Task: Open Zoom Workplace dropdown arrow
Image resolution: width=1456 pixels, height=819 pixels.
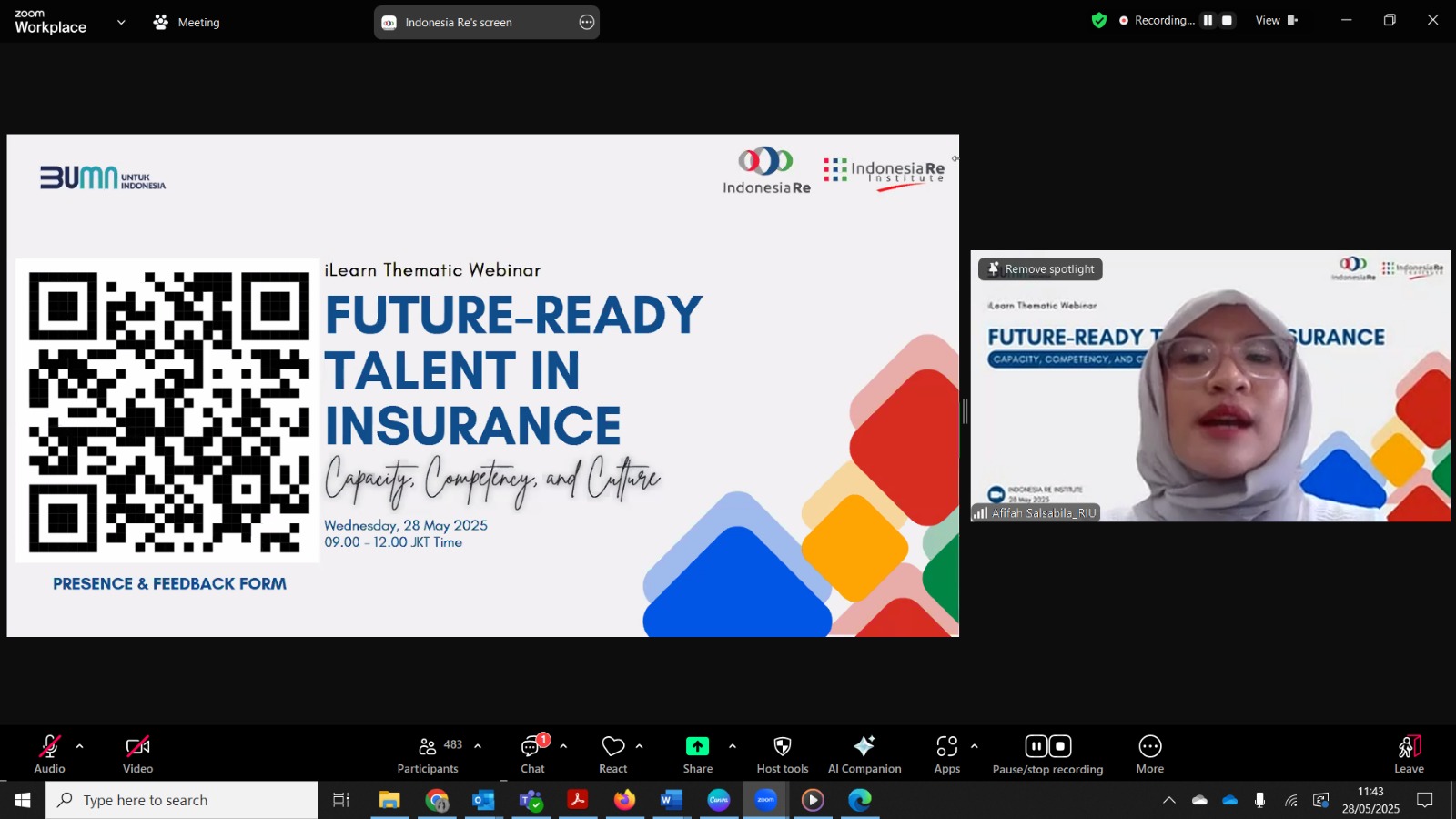Action: pos(121,23)
